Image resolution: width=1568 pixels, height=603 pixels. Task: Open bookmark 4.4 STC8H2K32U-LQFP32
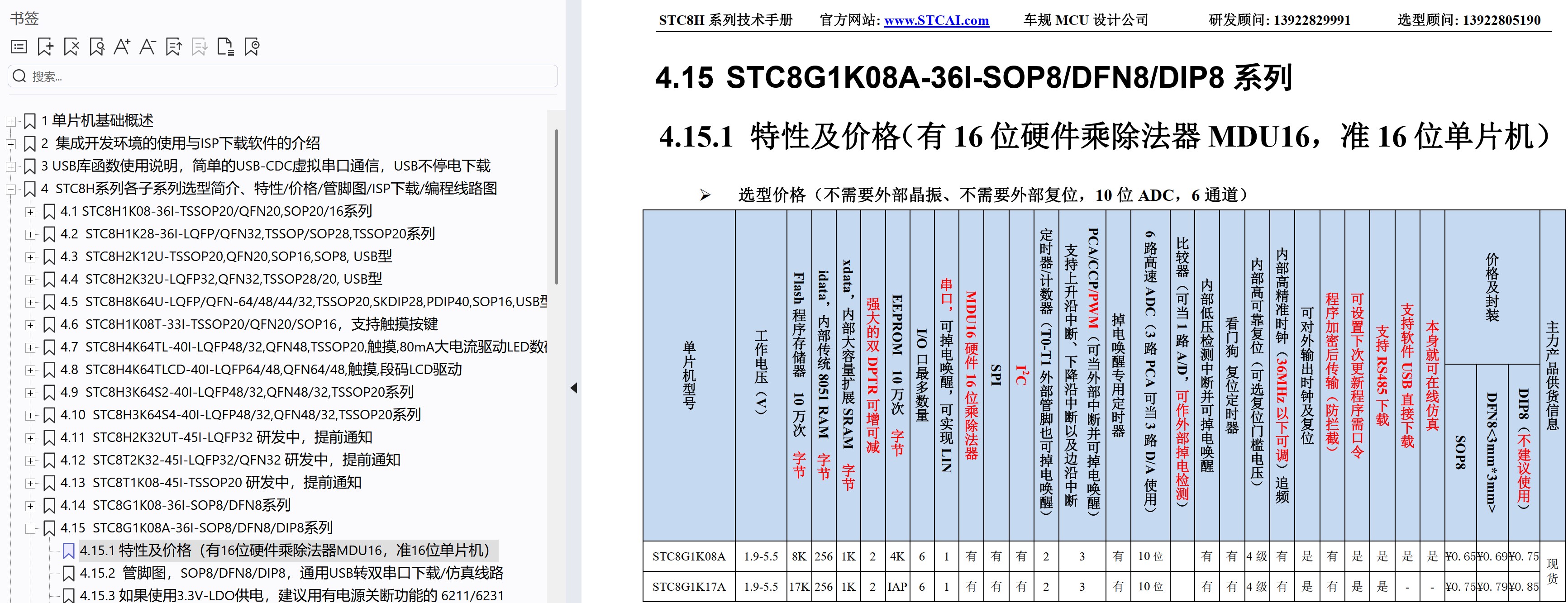pos(221,279)
